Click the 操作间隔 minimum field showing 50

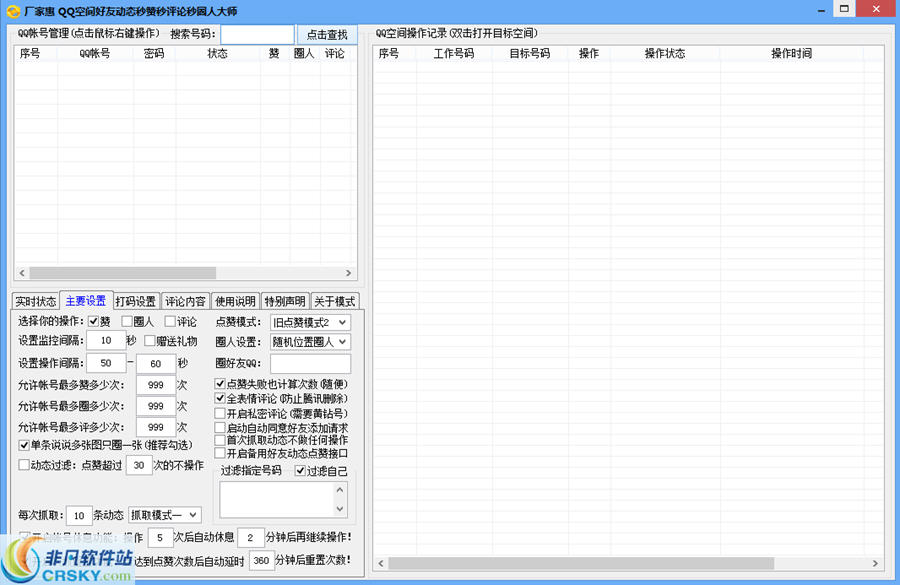point(106,363)
